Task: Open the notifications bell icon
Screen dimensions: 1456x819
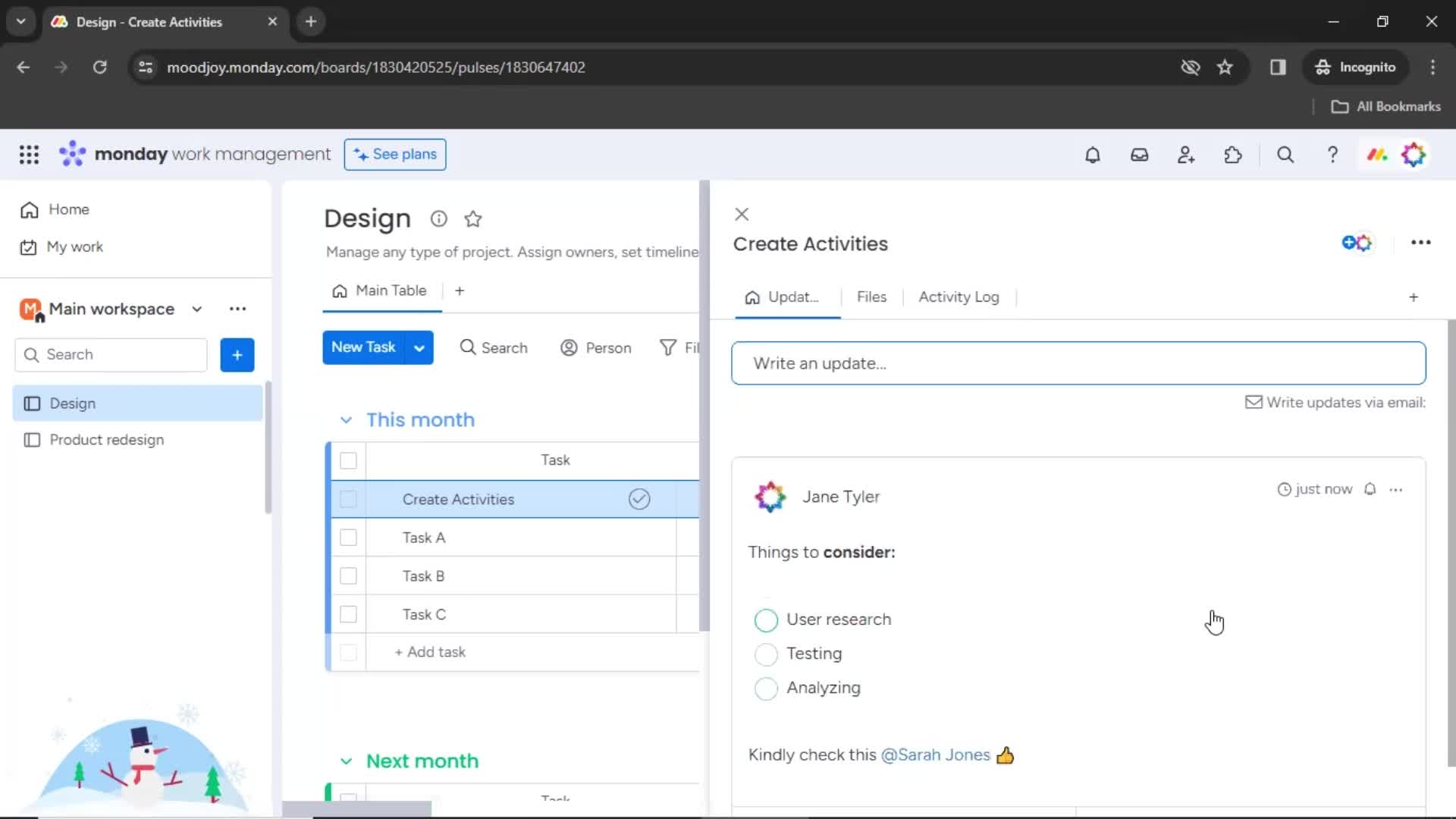Action: 1093,155
